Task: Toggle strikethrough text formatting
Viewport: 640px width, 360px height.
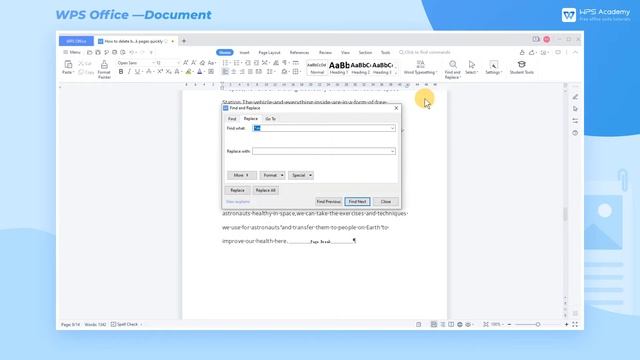Action: coord(149,72)
